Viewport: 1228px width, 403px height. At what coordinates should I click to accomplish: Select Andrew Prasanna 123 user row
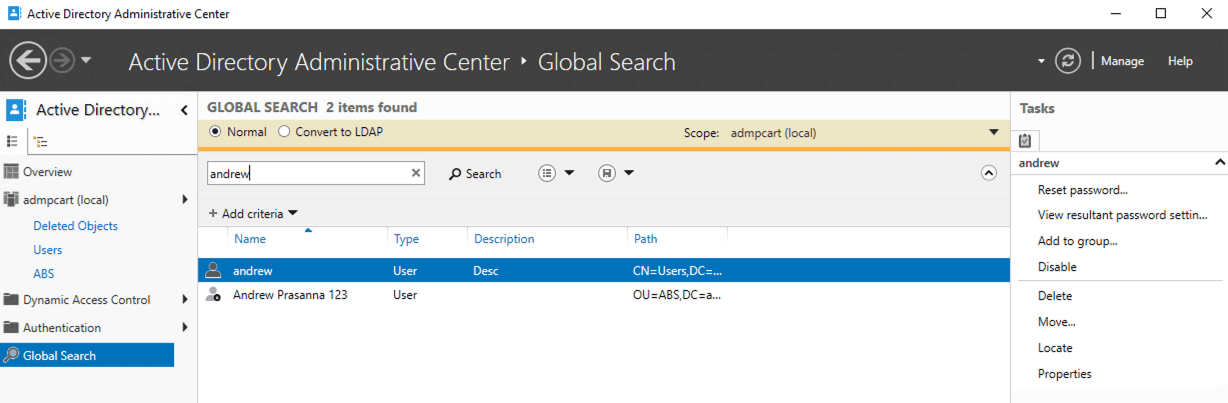604,295
